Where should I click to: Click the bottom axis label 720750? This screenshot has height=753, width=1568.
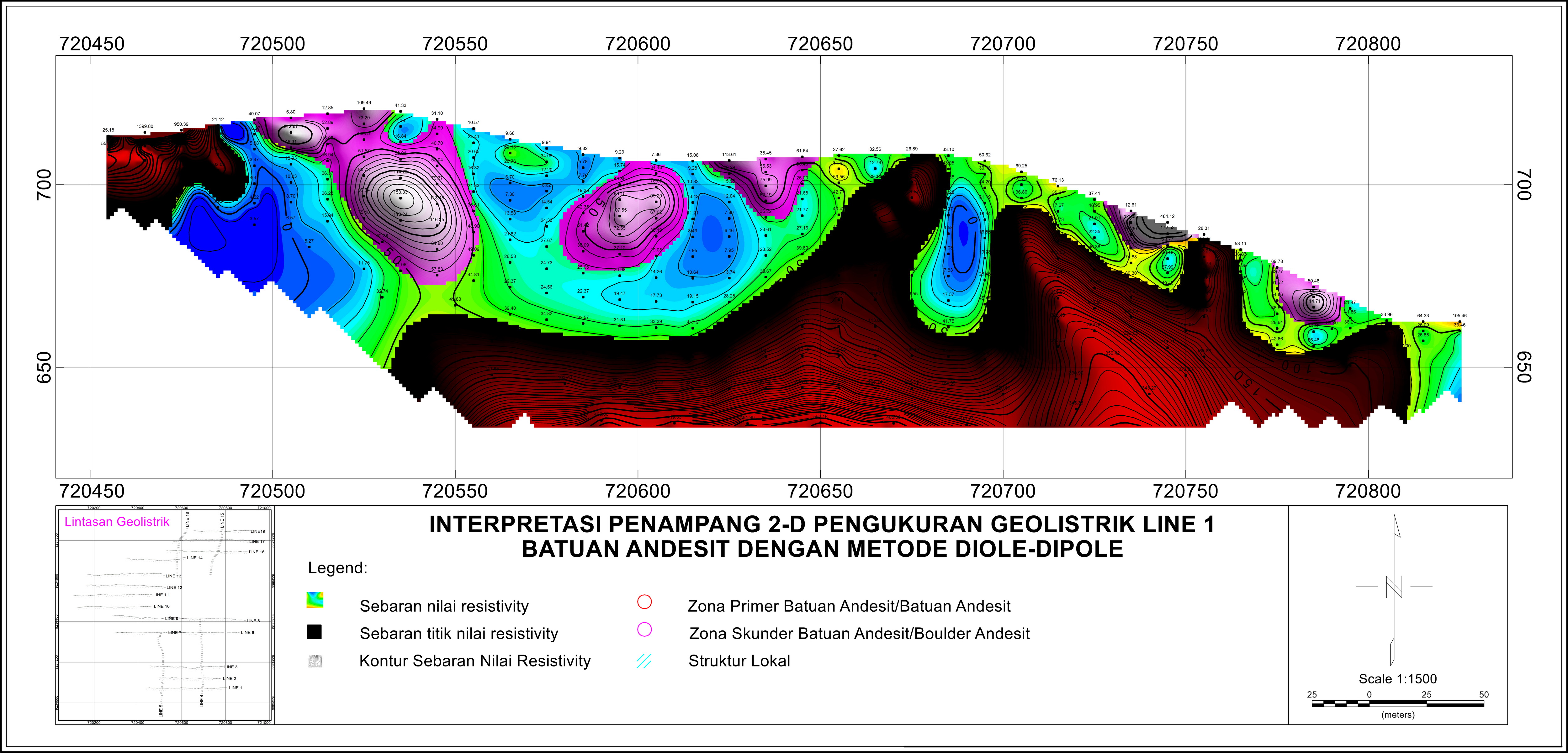(1185, 491)
